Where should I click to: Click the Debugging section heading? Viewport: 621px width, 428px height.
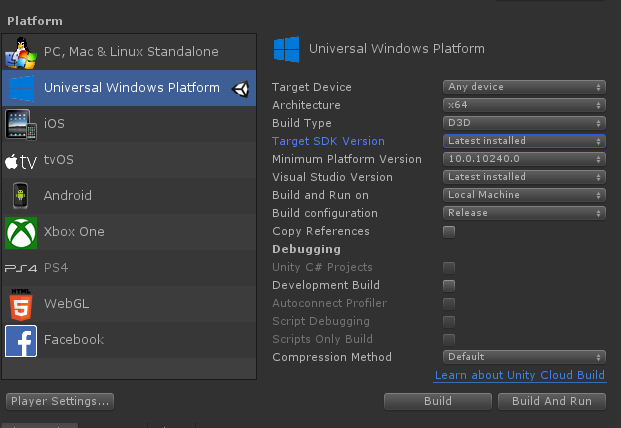307,249
